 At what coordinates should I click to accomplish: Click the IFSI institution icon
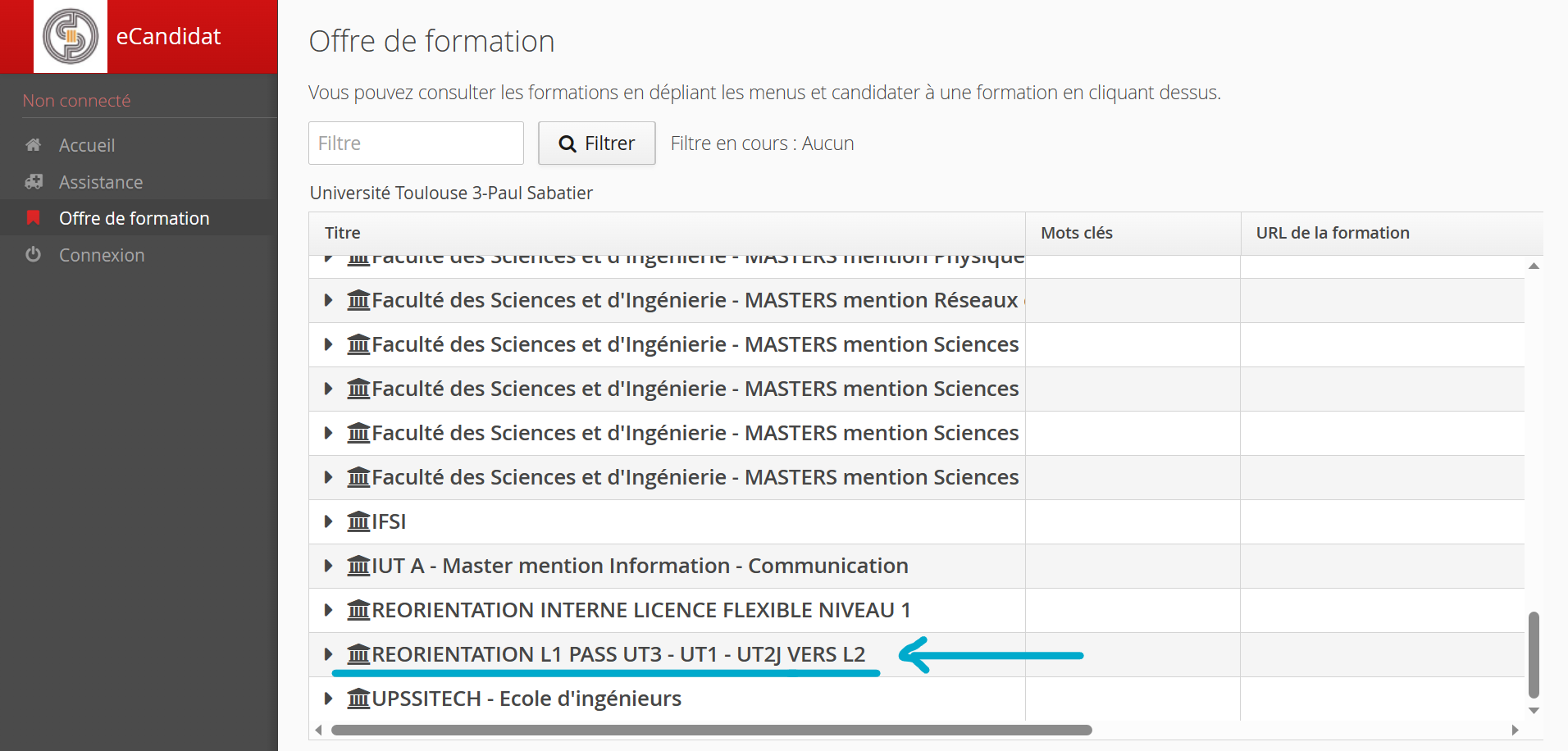click(358, 521)
